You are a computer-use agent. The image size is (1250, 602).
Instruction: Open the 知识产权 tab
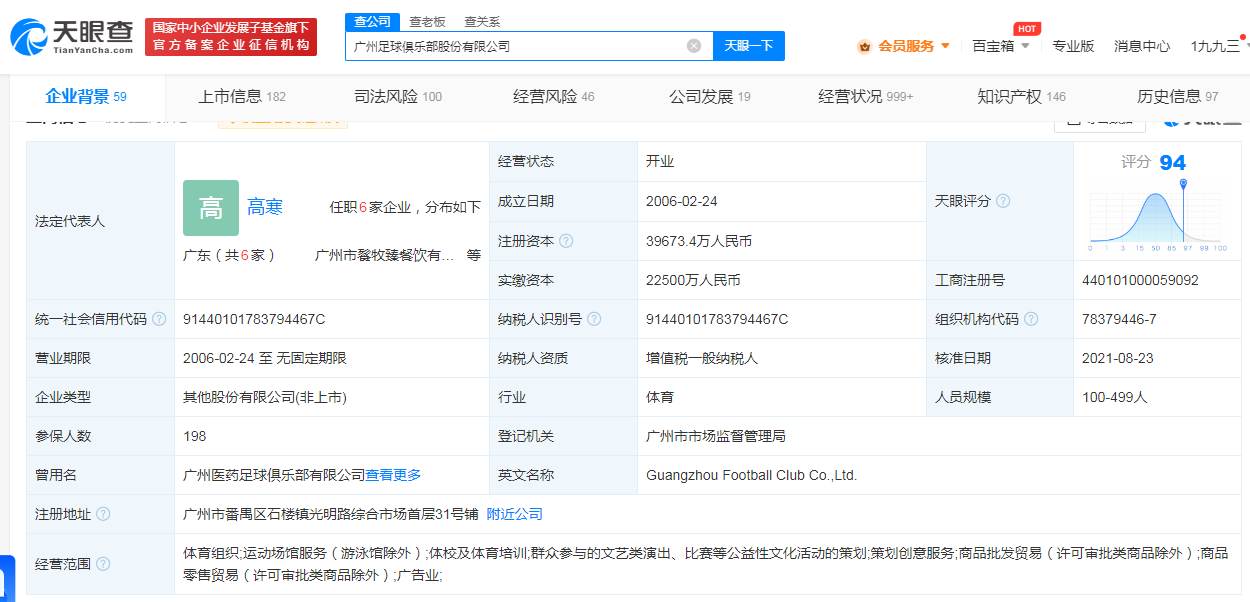(1022, 96)
